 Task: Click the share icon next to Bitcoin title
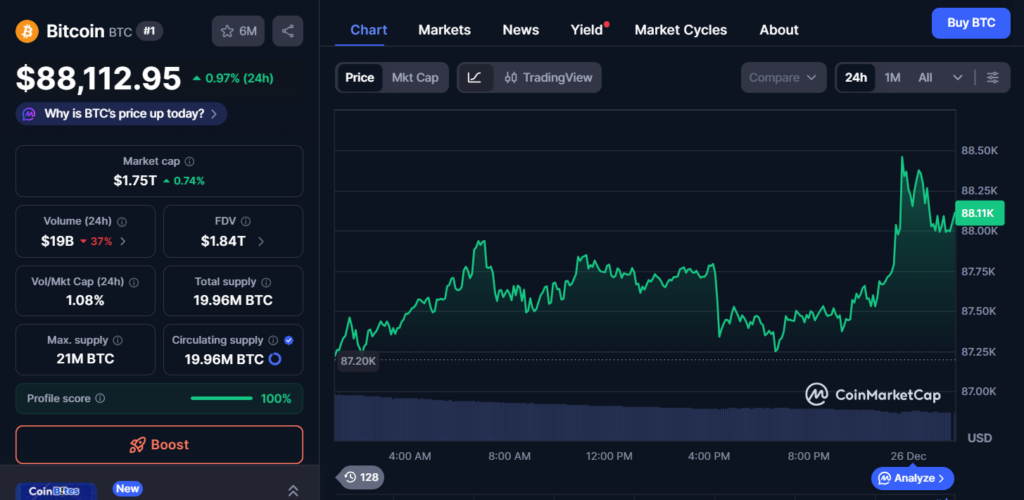(x=288, y=31)
